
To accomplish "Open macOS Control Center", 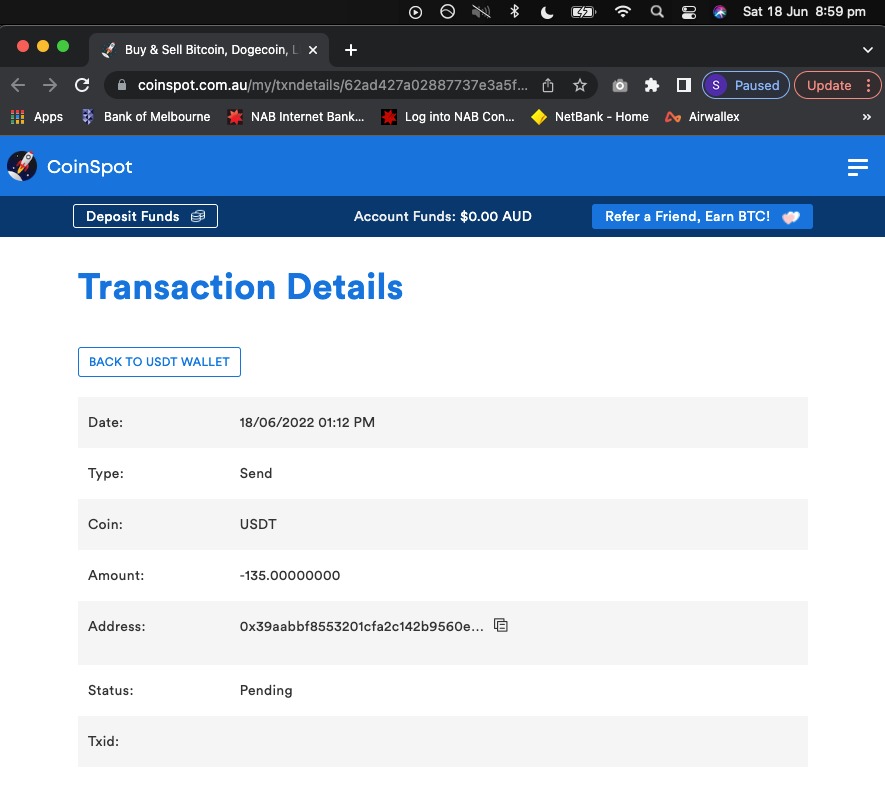I will click(x=689, y=12).
